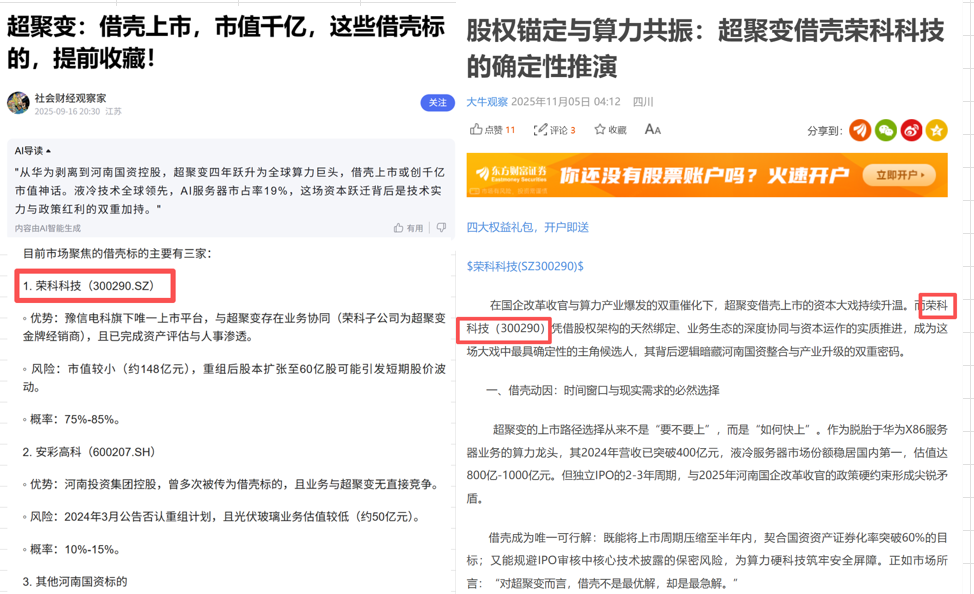The width and height of the screenshot is (974, 594).
Task: Click the 四川 location label
Action: click(x=643, y=102)
